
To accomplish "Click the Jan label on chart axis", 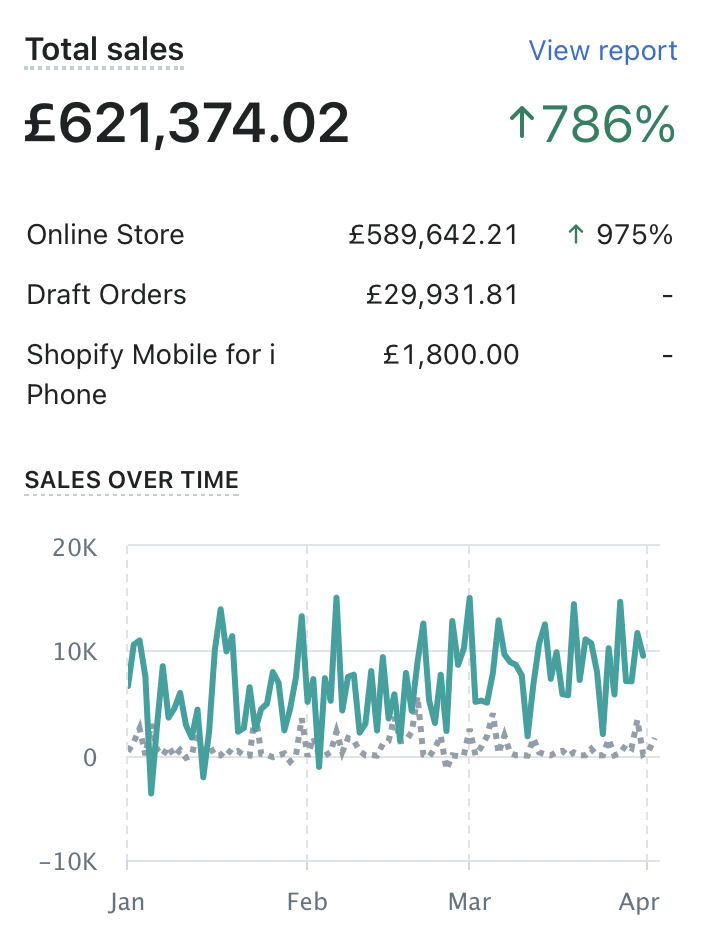I will (127, 902).
